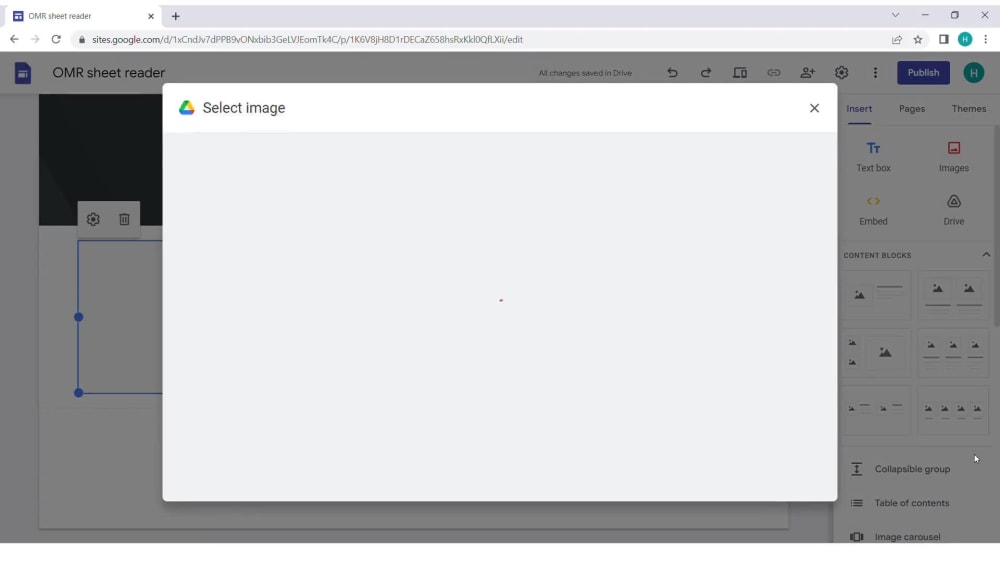The height and width of the screenshot is (563, 1000).
Task: Open a new browser tab
Action: [x=175, y=17]
